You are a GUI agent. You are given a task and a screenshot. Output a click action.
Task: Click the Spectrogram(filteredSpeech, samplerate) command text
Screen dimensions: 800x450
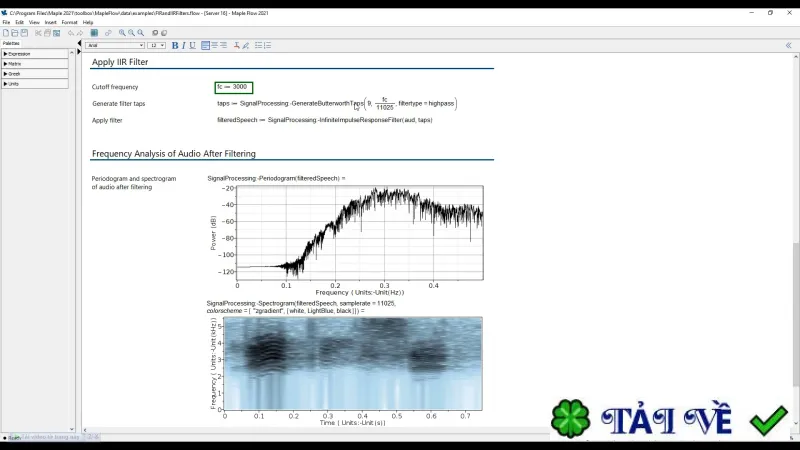[x=301, y=307]
